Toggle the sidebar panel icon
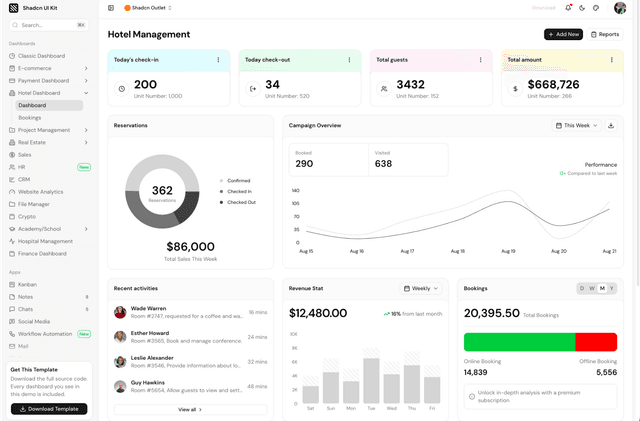This screenshot has height=421, width=640. [111, 8]
